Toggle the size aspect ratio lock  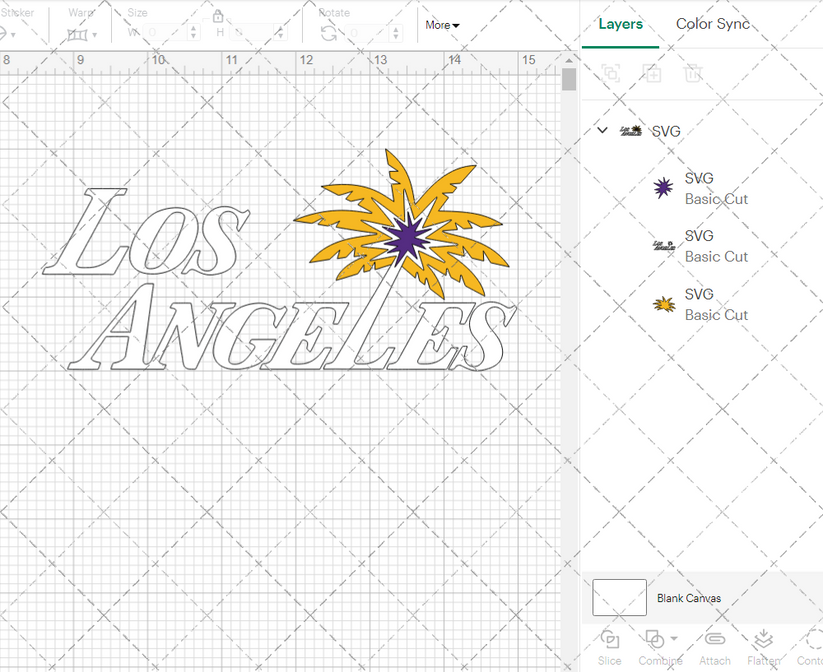(218, 16)
